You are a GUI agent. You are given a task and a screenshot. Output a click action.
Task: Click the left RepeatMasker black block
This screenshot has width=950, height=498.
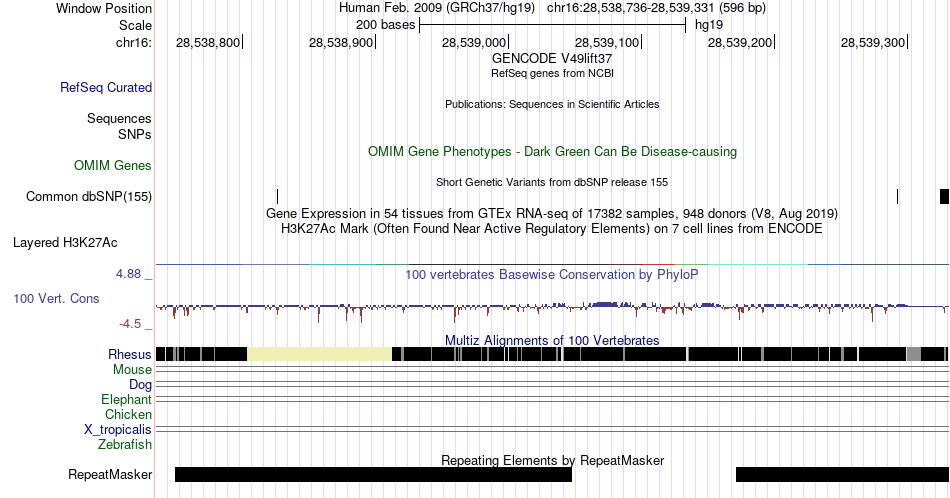(x=373, y=474)
